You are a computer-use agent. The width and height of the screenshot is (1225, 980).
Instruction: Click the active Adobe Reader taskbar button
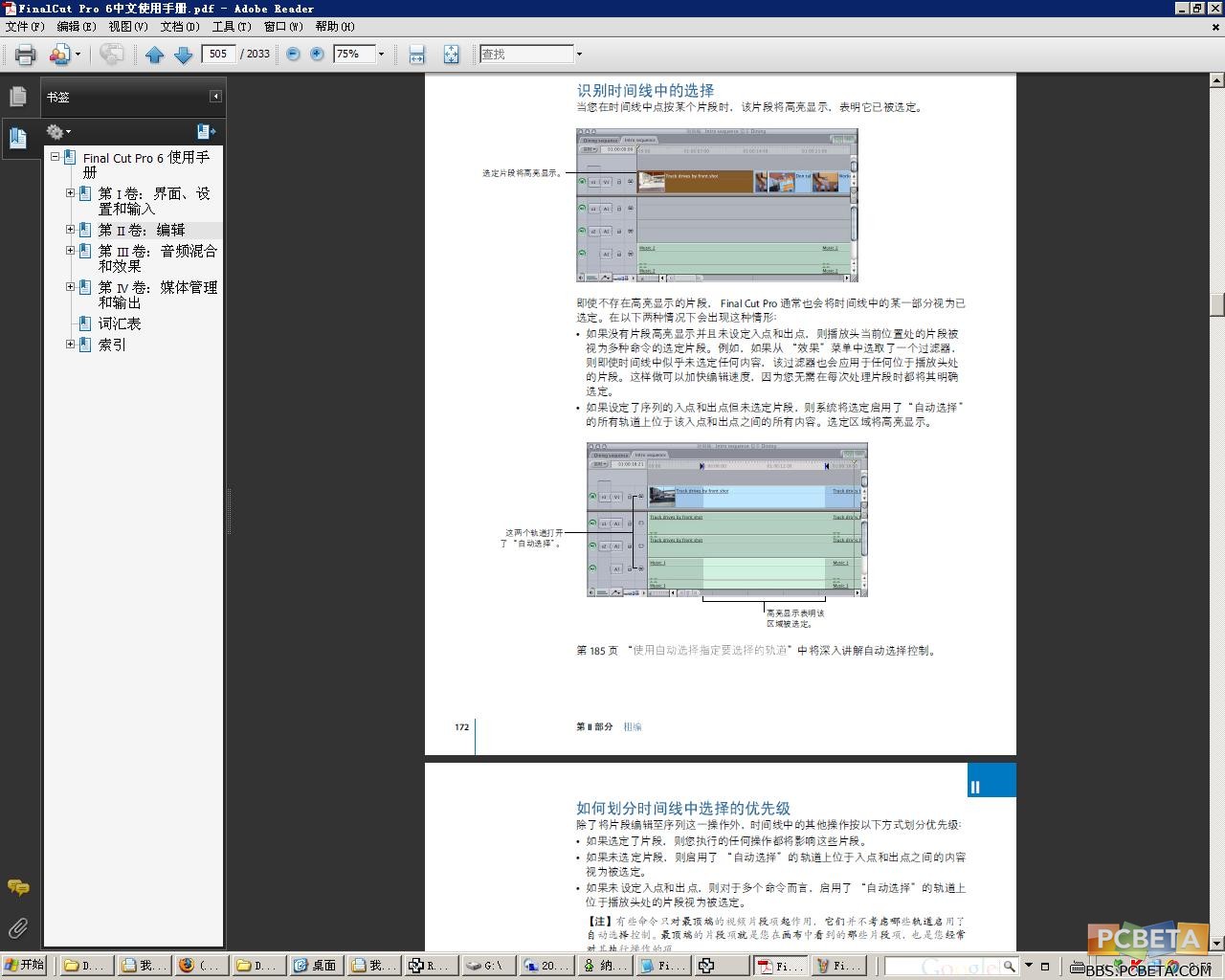(781, 966)
